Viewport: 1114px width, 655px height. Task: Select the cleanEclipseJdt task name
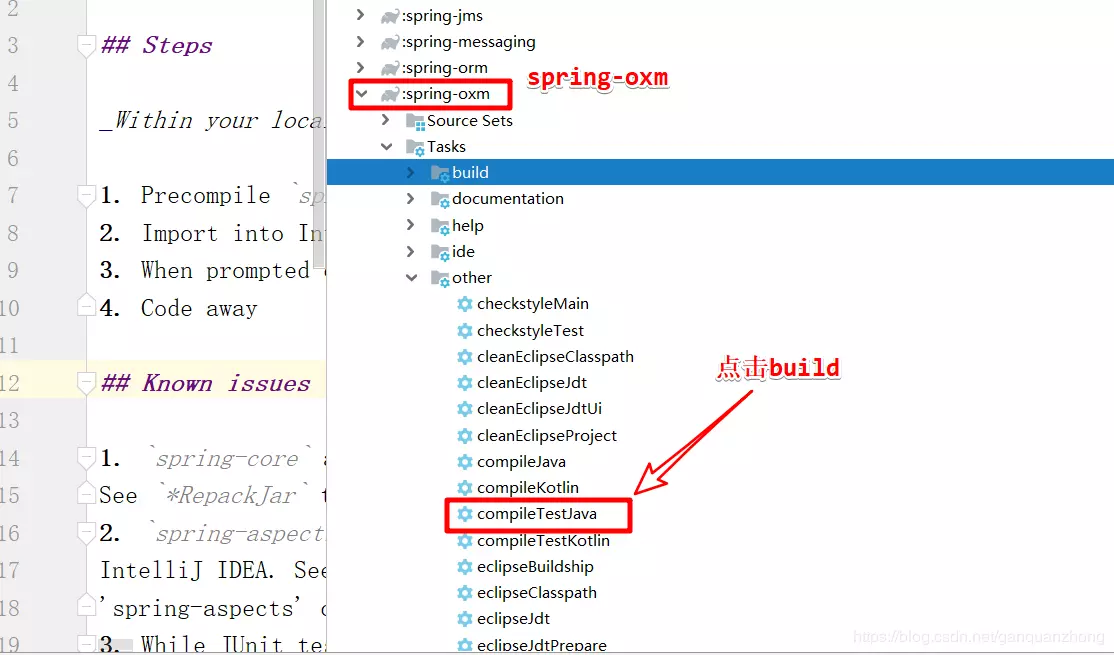(532, 383)
